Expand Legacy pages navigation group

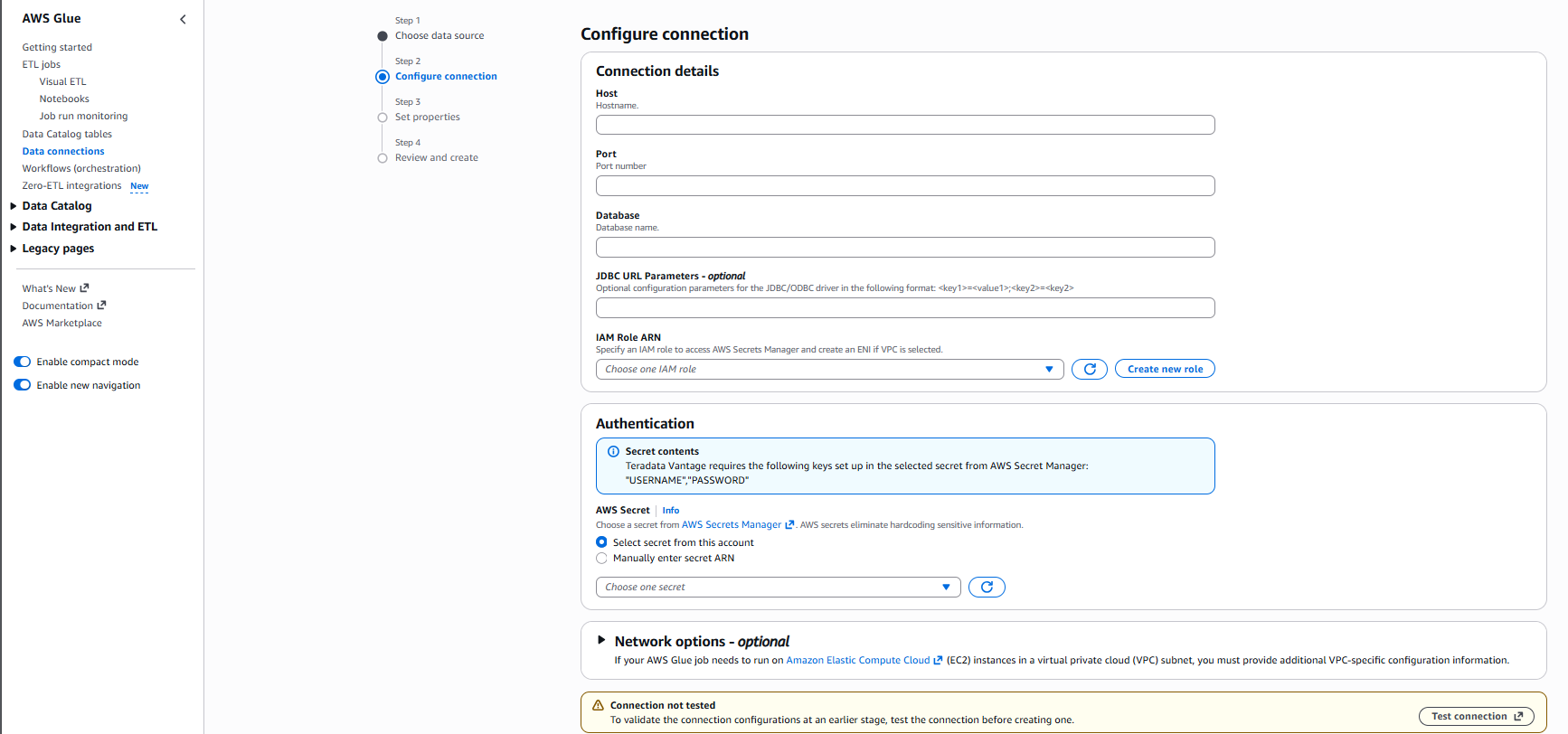pos(14,249)
